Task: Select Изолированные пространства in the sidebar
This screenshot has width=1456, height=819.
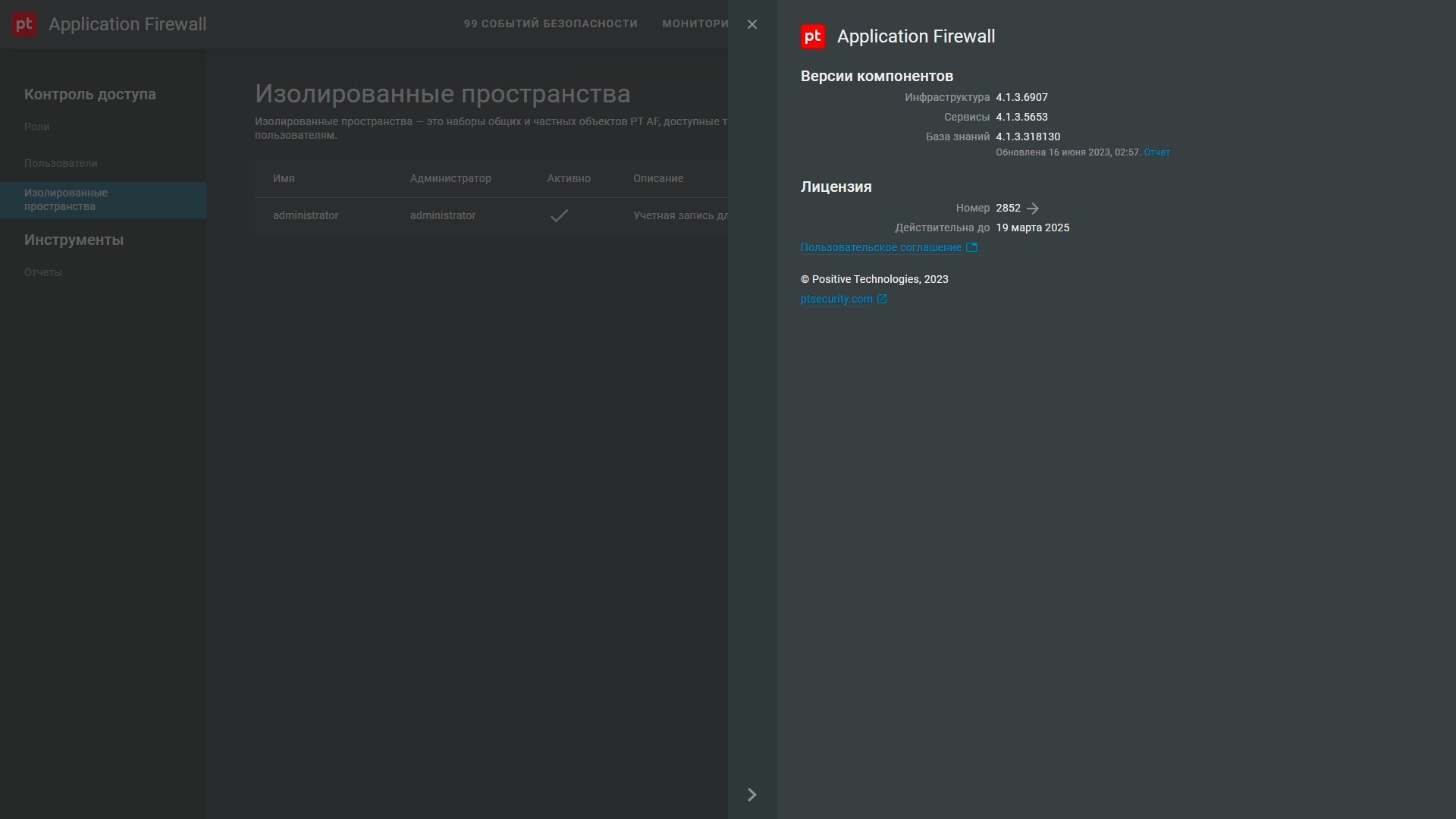Action: [x=103, y=200]
